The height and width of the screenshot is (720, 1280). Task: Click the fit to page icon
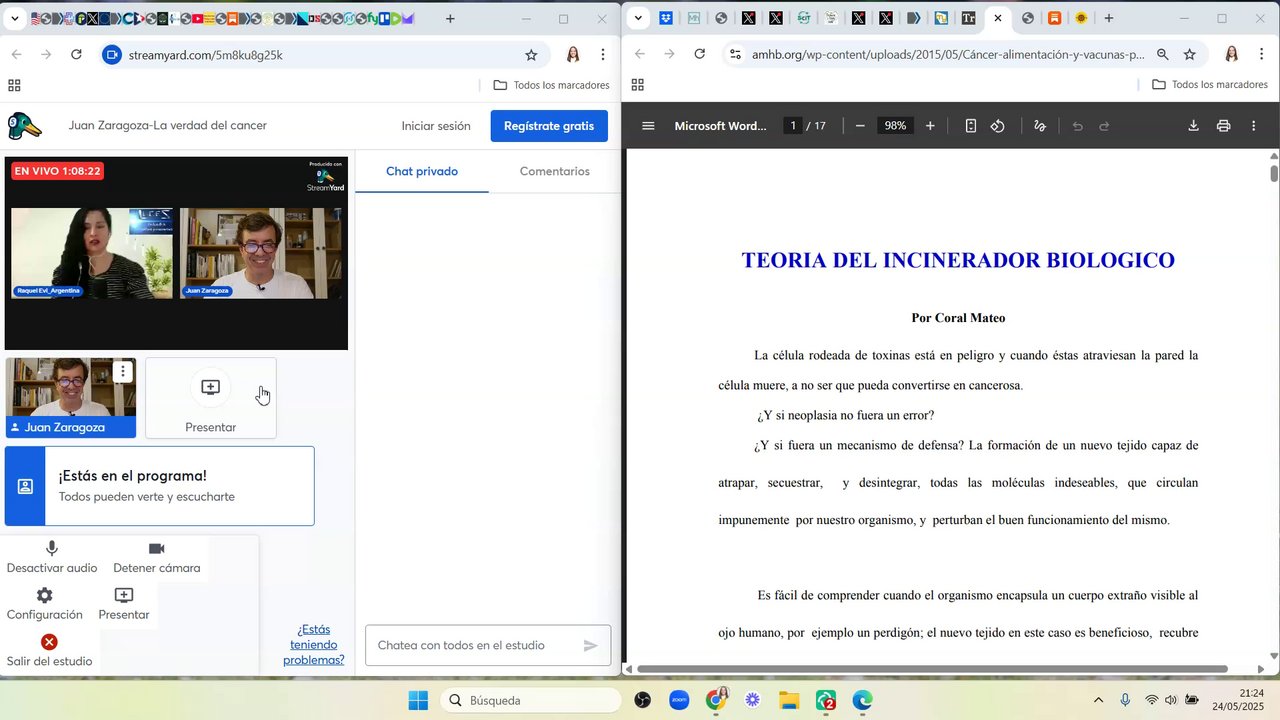pos(970,126)
